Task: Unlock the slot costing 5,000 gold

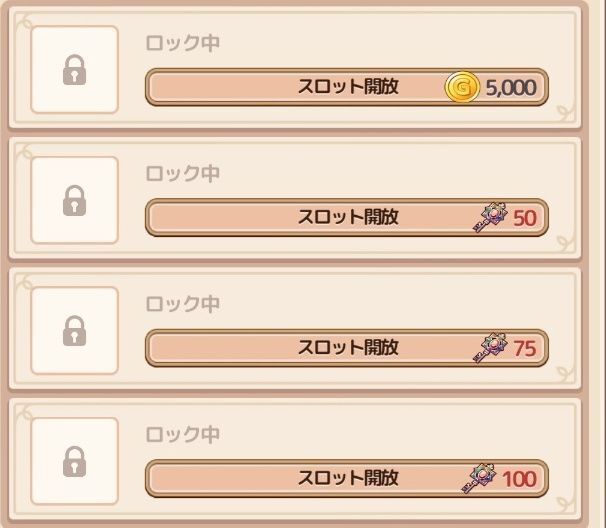Action: point(347,87)
